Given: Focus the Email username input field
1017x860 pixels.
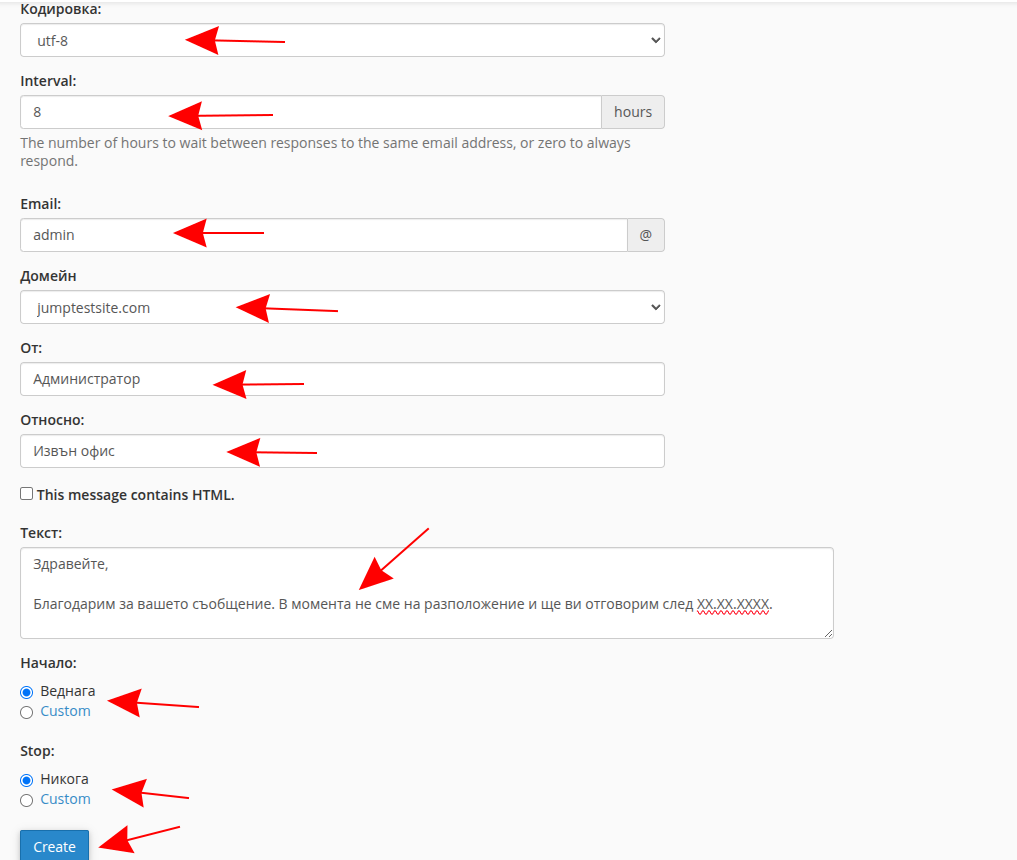Looking at the screenshot, I should [x=322, y=235].
